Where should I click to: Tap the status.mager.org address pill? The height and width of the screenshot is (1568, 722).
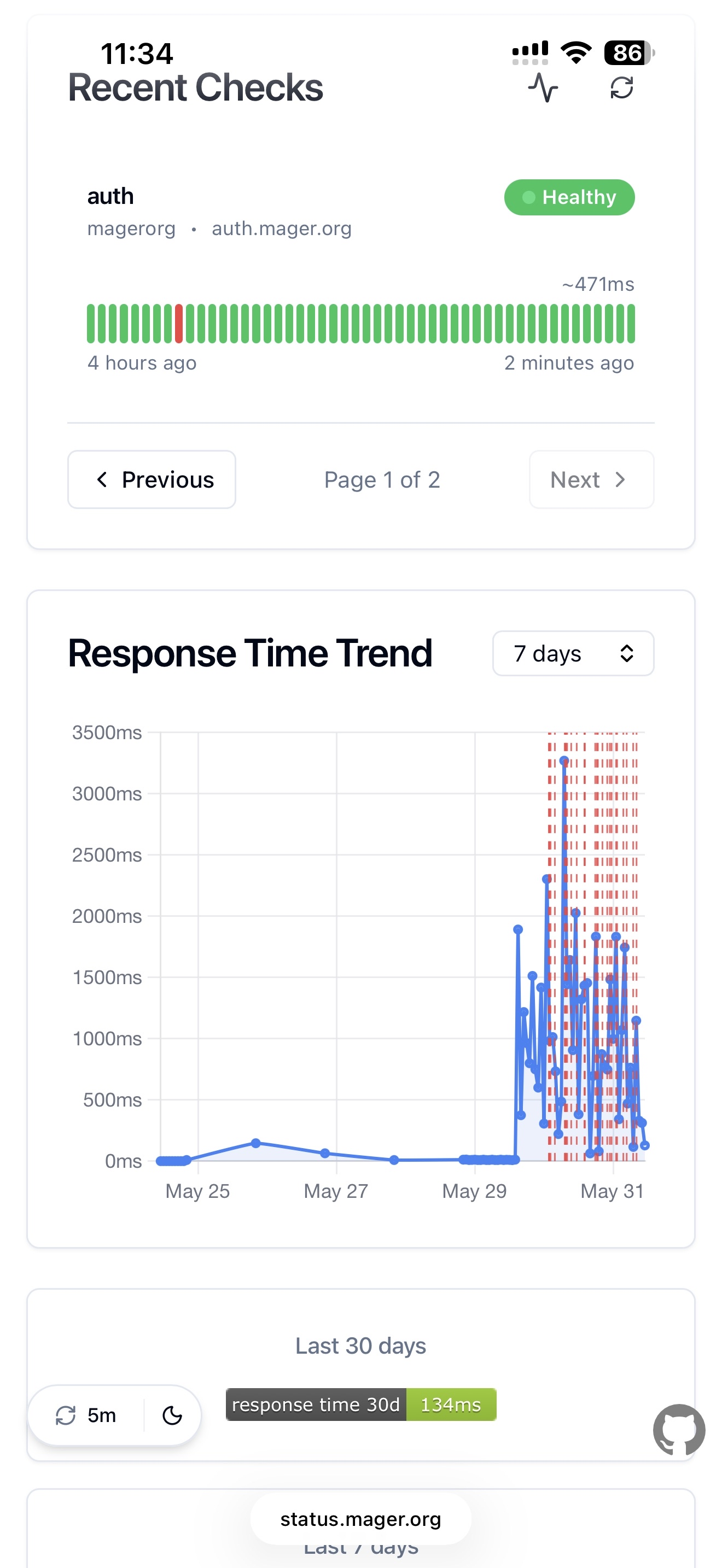click(361, 1519)
